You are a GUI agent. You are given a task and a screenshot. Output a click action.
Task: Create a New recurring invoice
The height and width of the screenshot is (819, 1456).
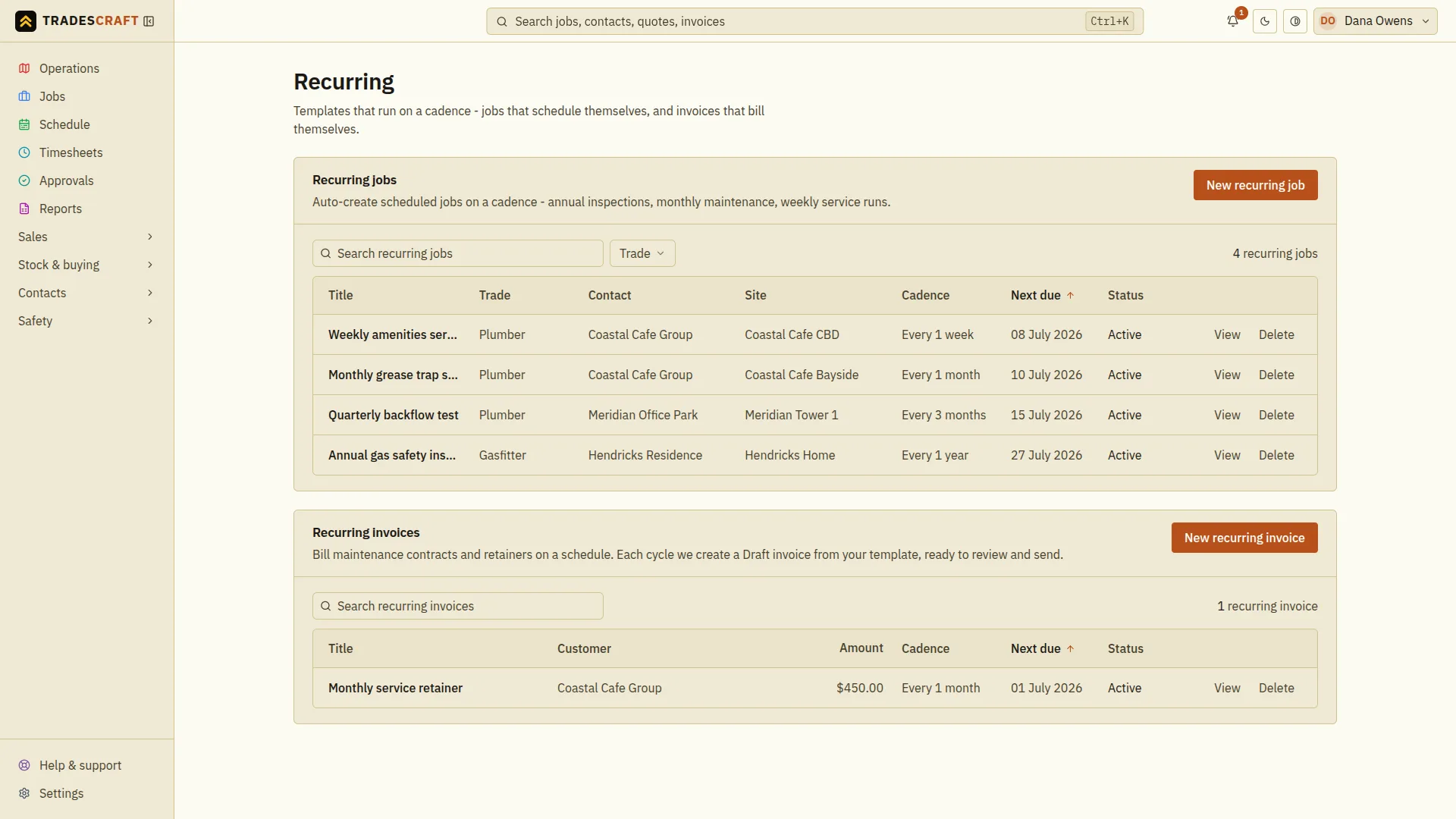click(1244, 538)
